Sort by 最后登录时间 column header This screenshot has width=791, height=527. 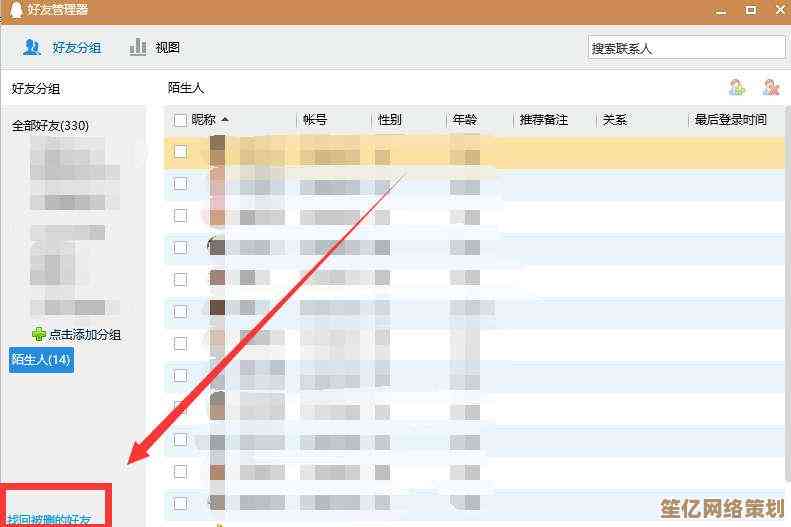pos(730,120)
